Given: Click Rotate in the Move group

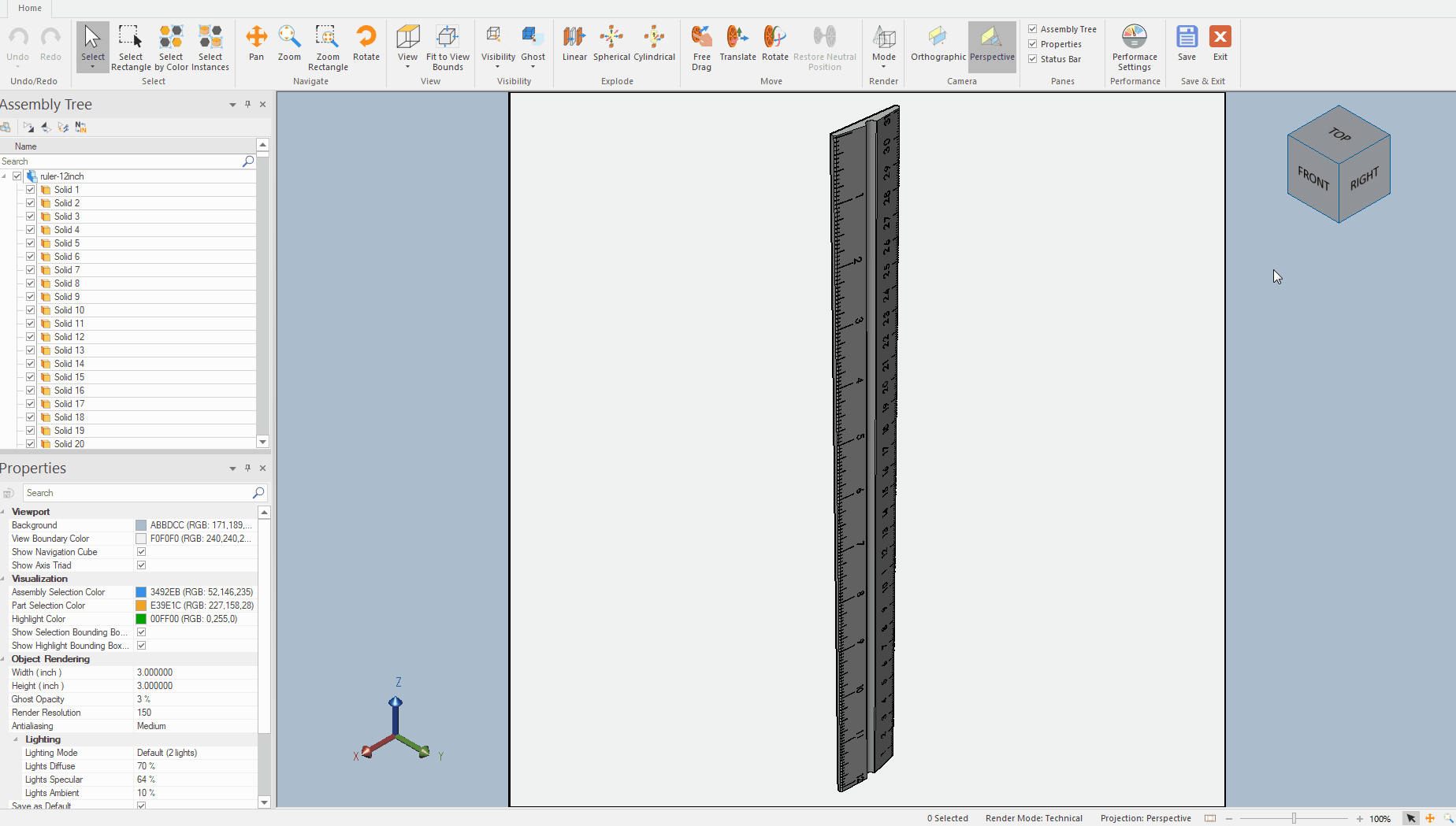Looking at the screenshot, I should [x=774, y=44].
